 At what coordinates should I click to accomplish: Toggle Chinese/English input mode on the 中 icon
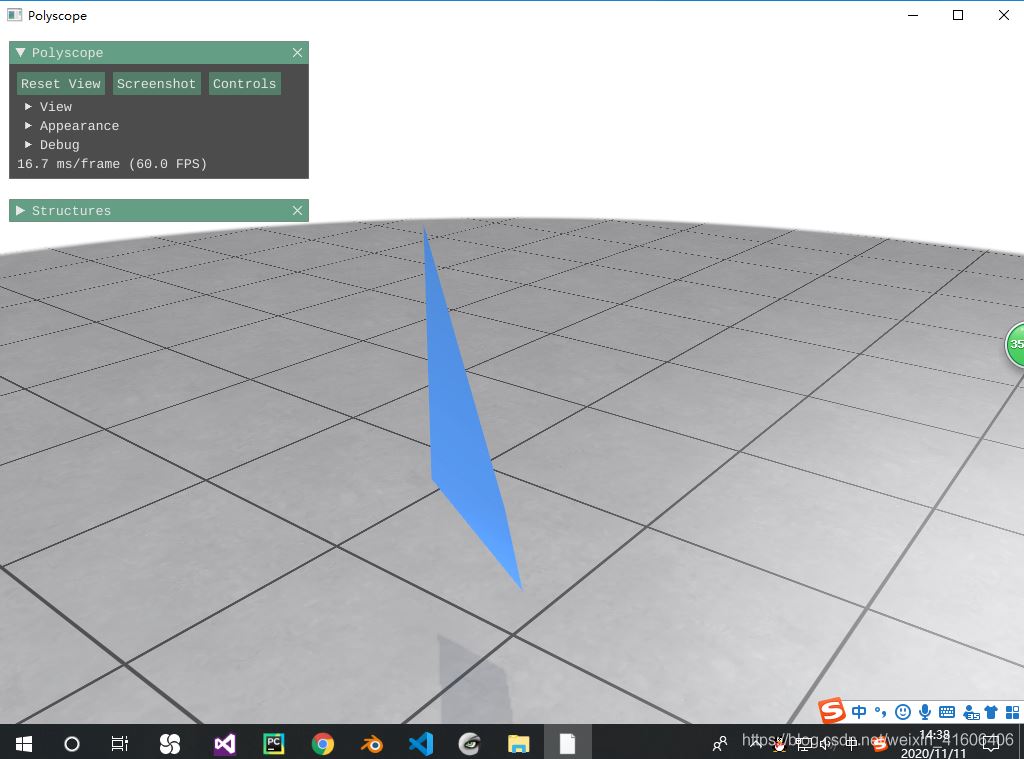pyautogui.click(x=859, y=712)
